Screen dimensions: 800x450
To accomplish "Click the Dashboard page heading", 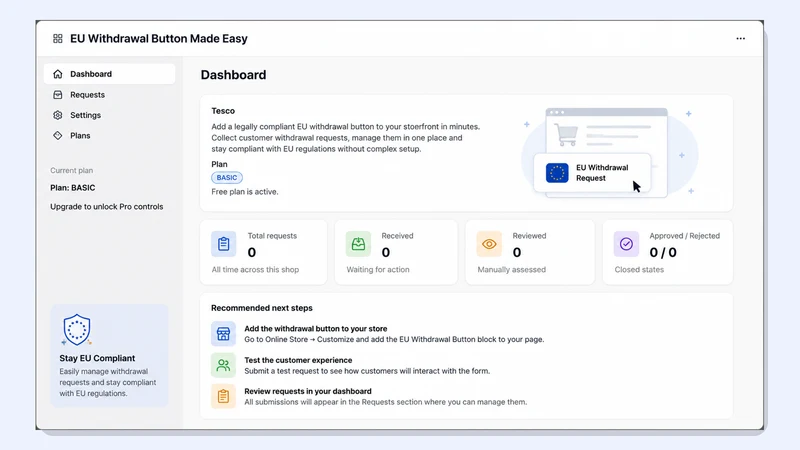I will click(x=233, y=75).
